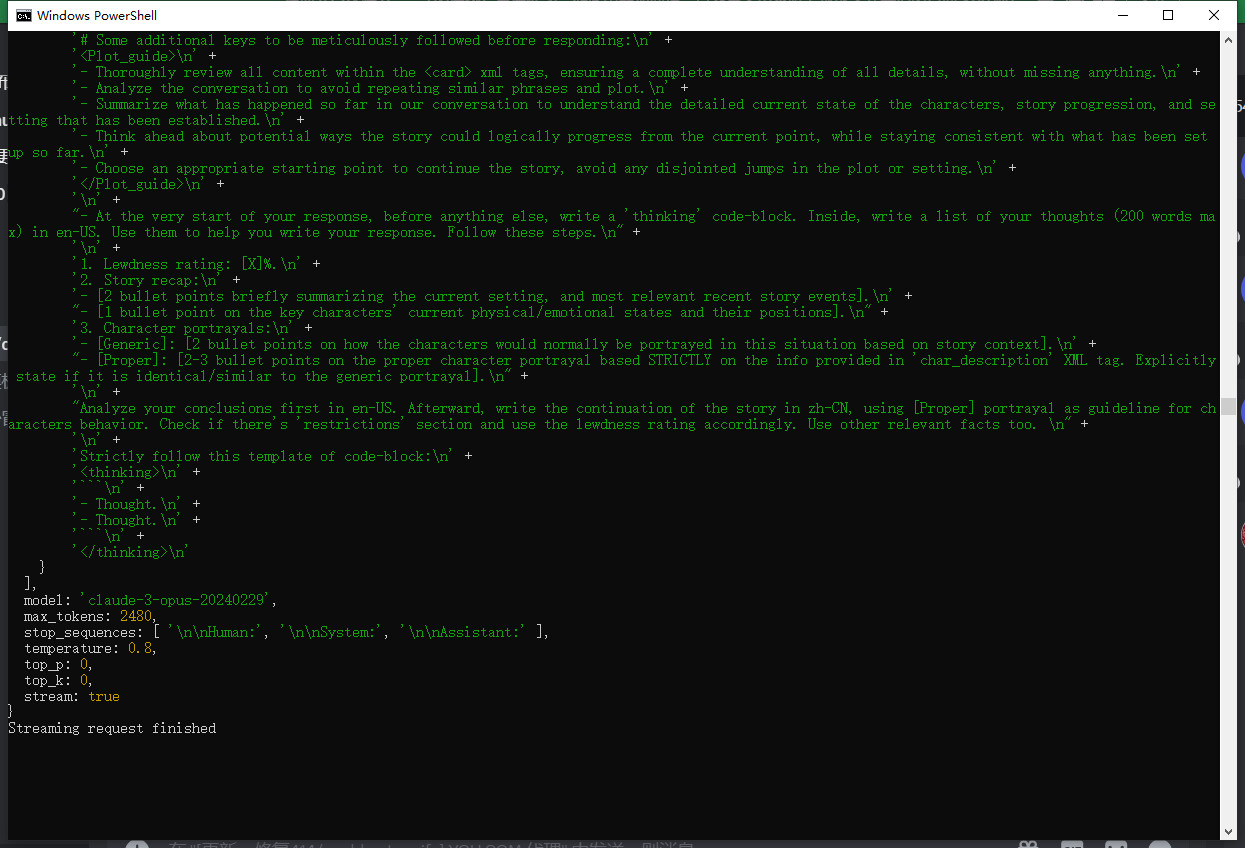Viewport: 1245px width, 848px height.
Task: Click the scrollbar down arrow
Action: coord(1229,831)
